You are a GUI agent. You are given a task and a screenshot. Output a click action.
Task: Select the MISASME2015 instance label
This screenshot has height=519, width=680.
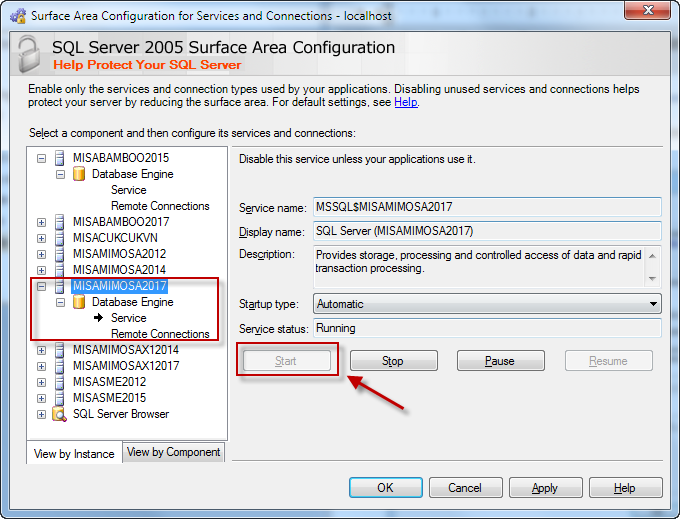click(109, 398)
